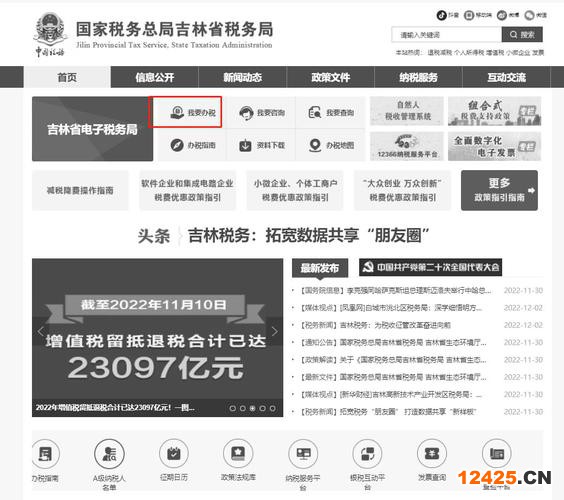Switch to the 纳税服务 navigation tab
This screenshot has height=500, width=564.
pyautogui.click(x=418, y=77)
